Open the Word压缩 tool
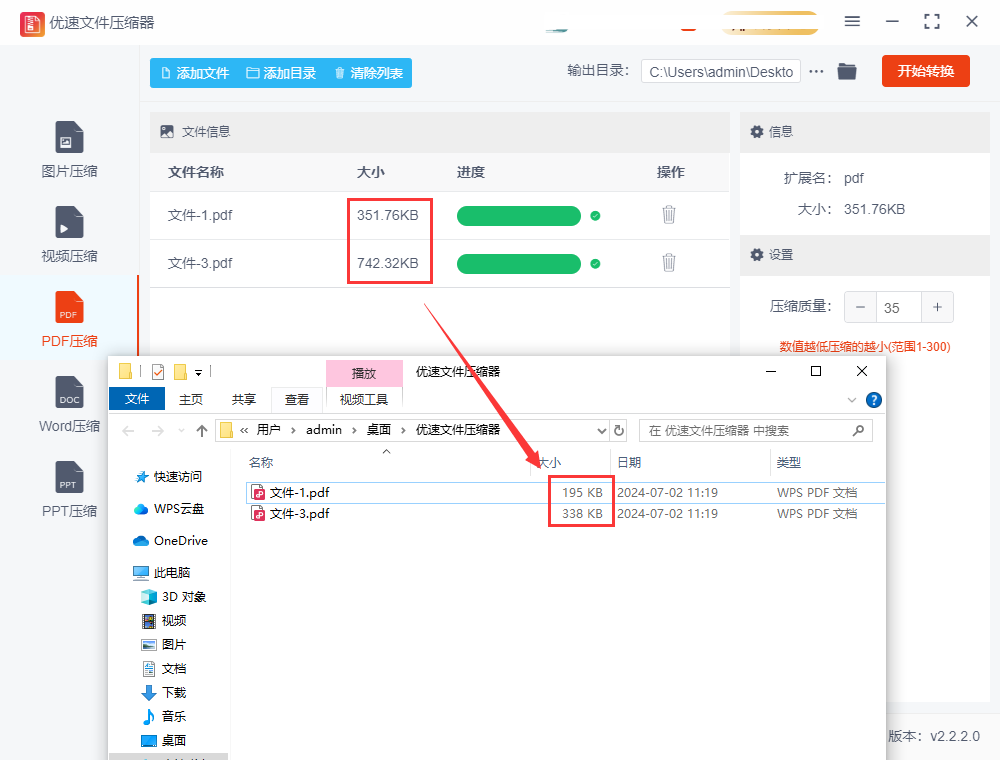The width and height of the screenshot is (1000, 760). [69, 404]
